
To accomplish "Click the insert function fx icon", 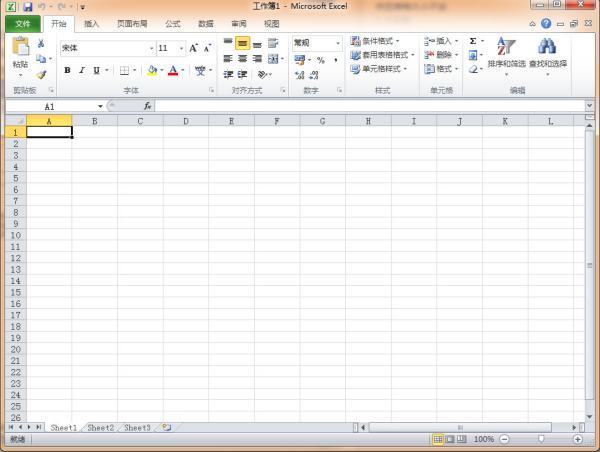I will point(148,105).
